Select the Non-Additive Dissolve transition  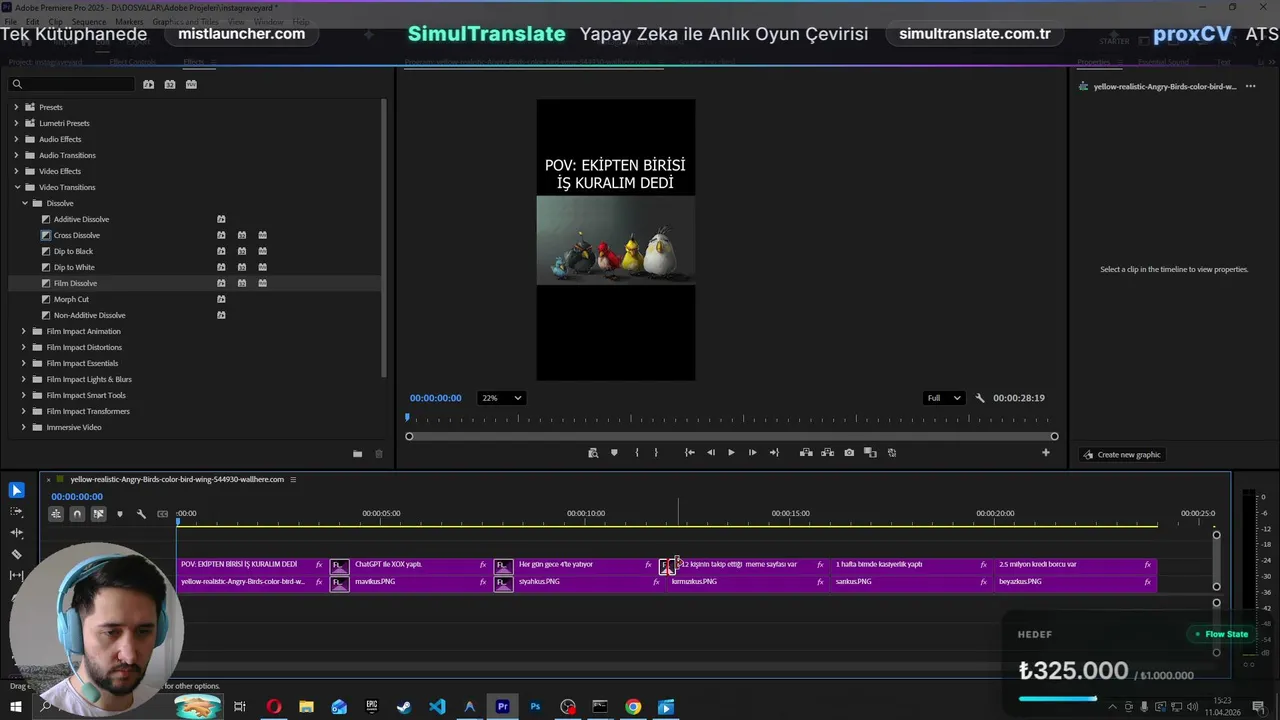pyautogui.click(x=89, y=315)
